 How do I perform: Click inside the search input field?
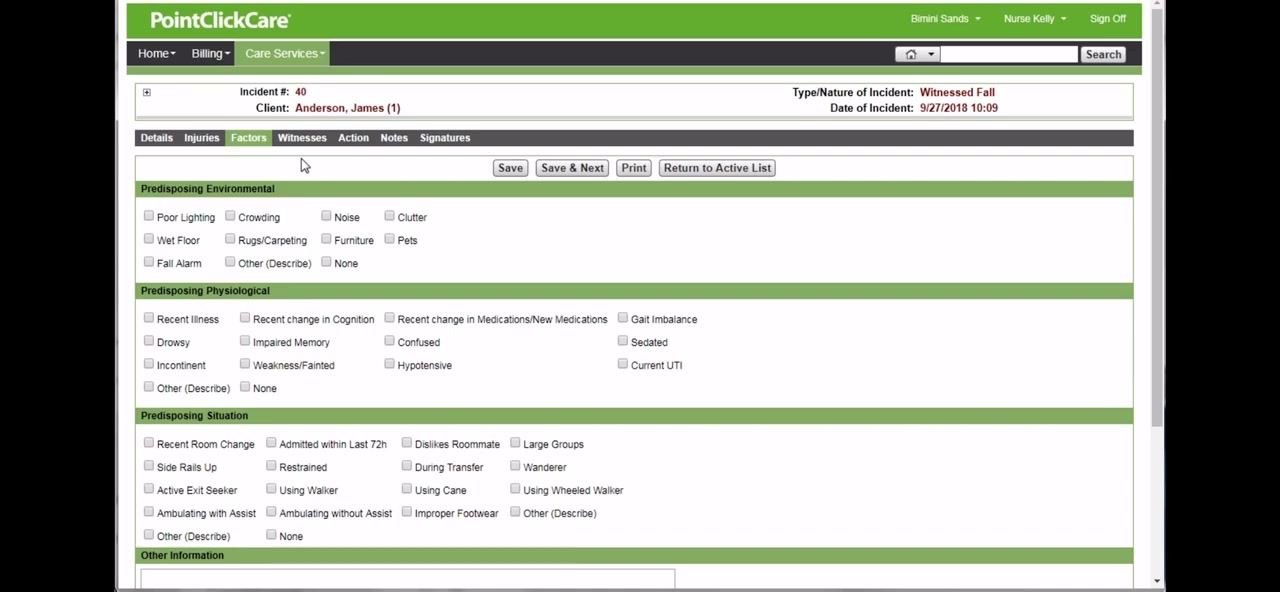1009,54
